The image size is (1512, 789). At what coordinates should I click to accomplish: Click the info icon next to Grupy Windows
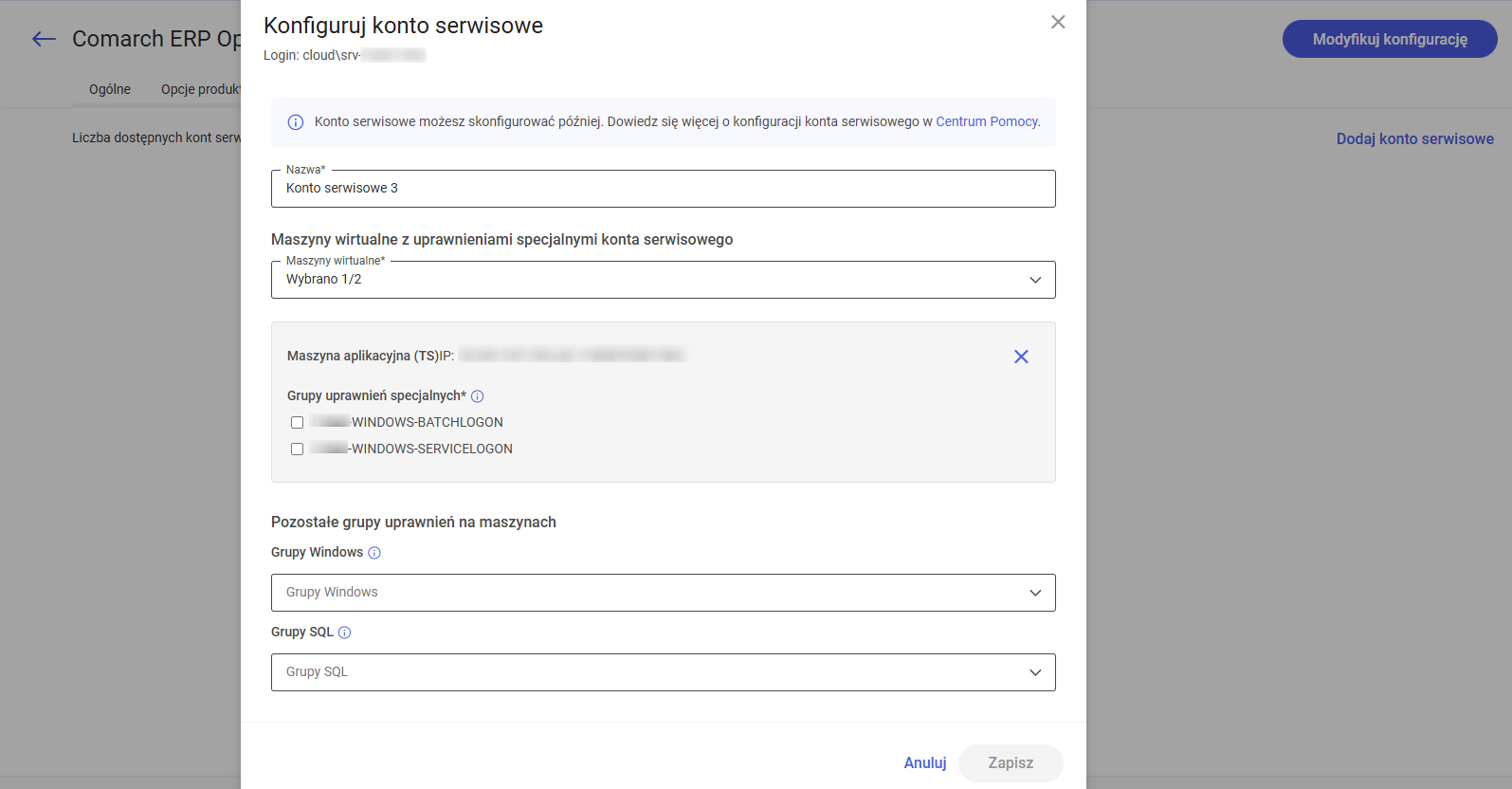374,553
